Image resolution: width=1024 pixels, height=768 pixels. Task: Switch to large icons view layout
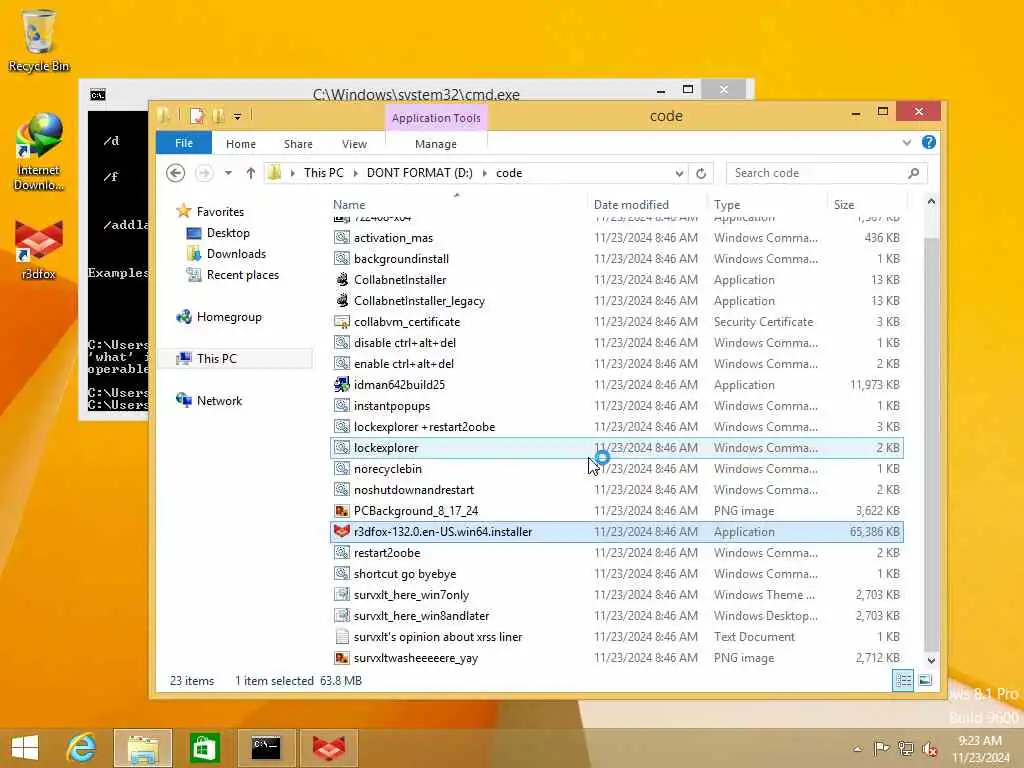coord(925,680)
